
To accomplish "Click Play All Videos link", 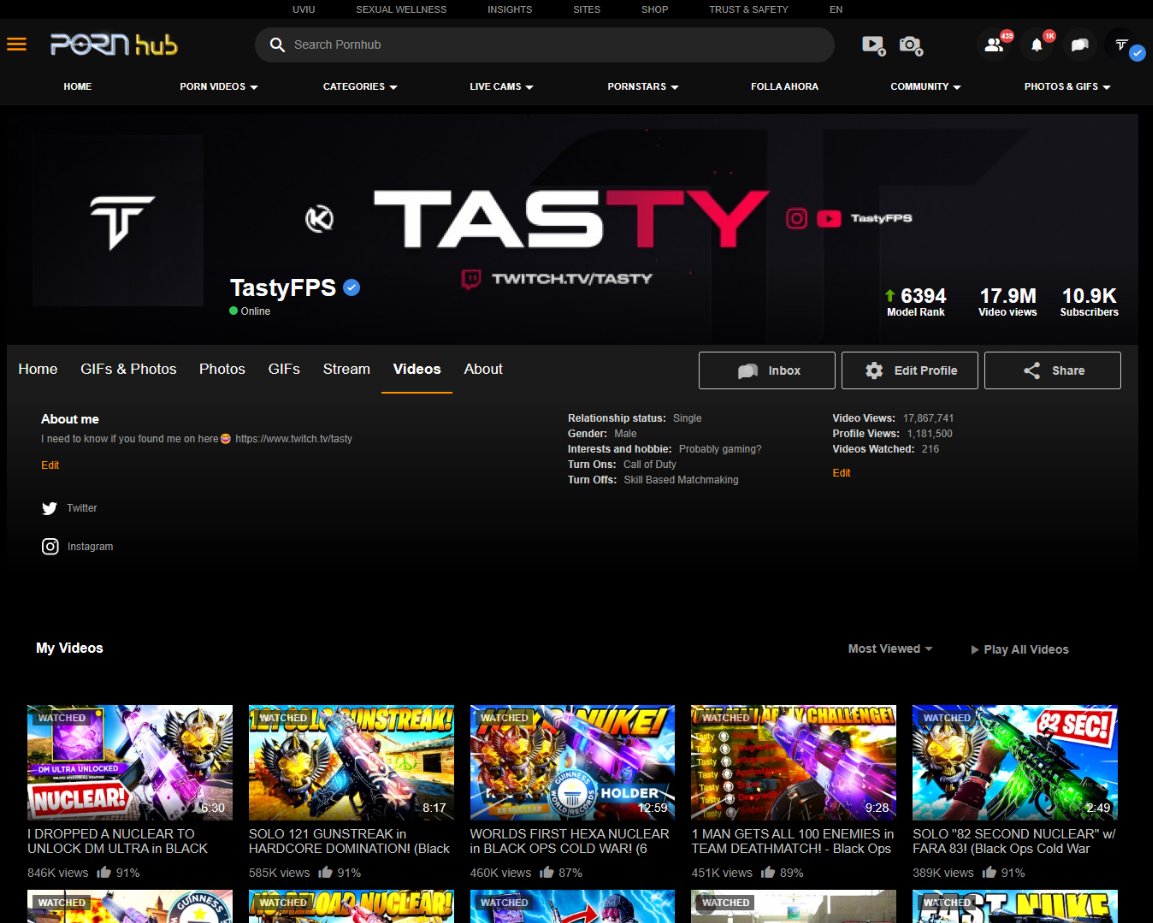I will (x=1019, y=649).
